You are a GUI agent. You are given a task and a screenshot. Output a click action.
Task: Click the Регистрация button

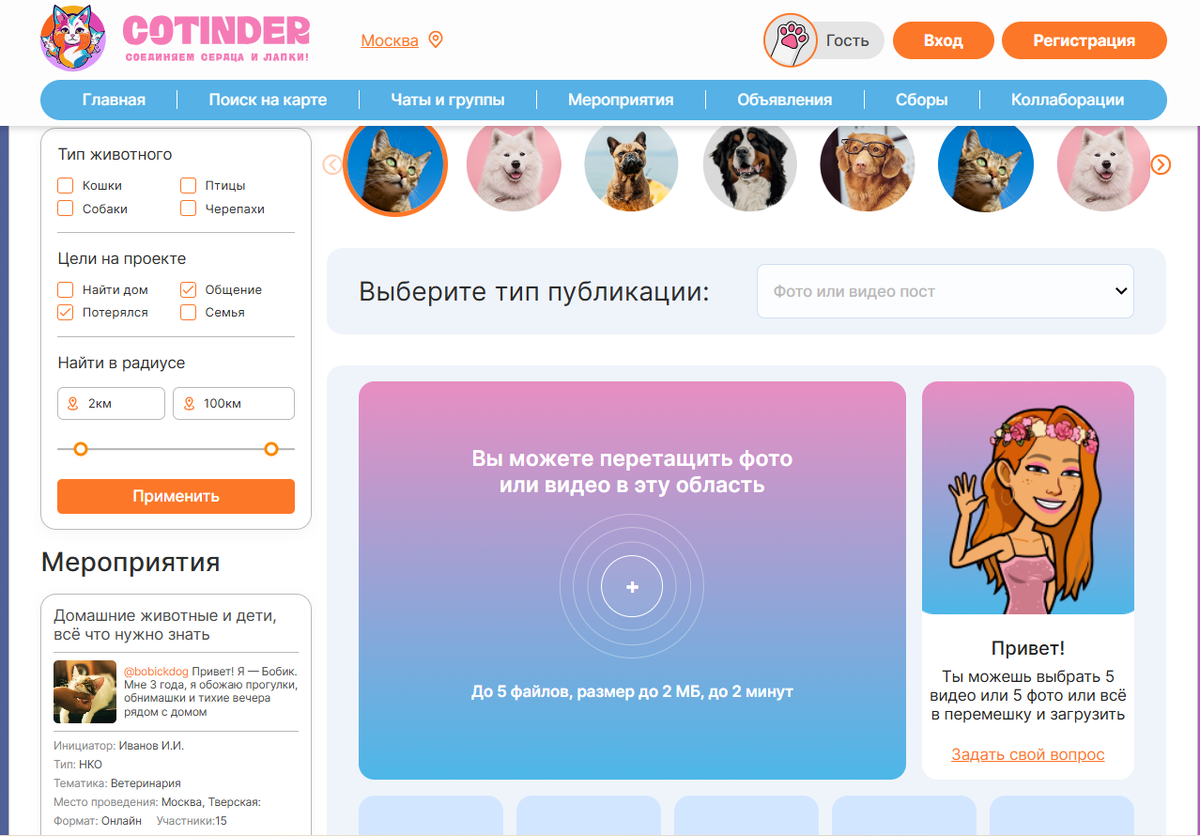pyautogui.click(x=1084, y=41)
